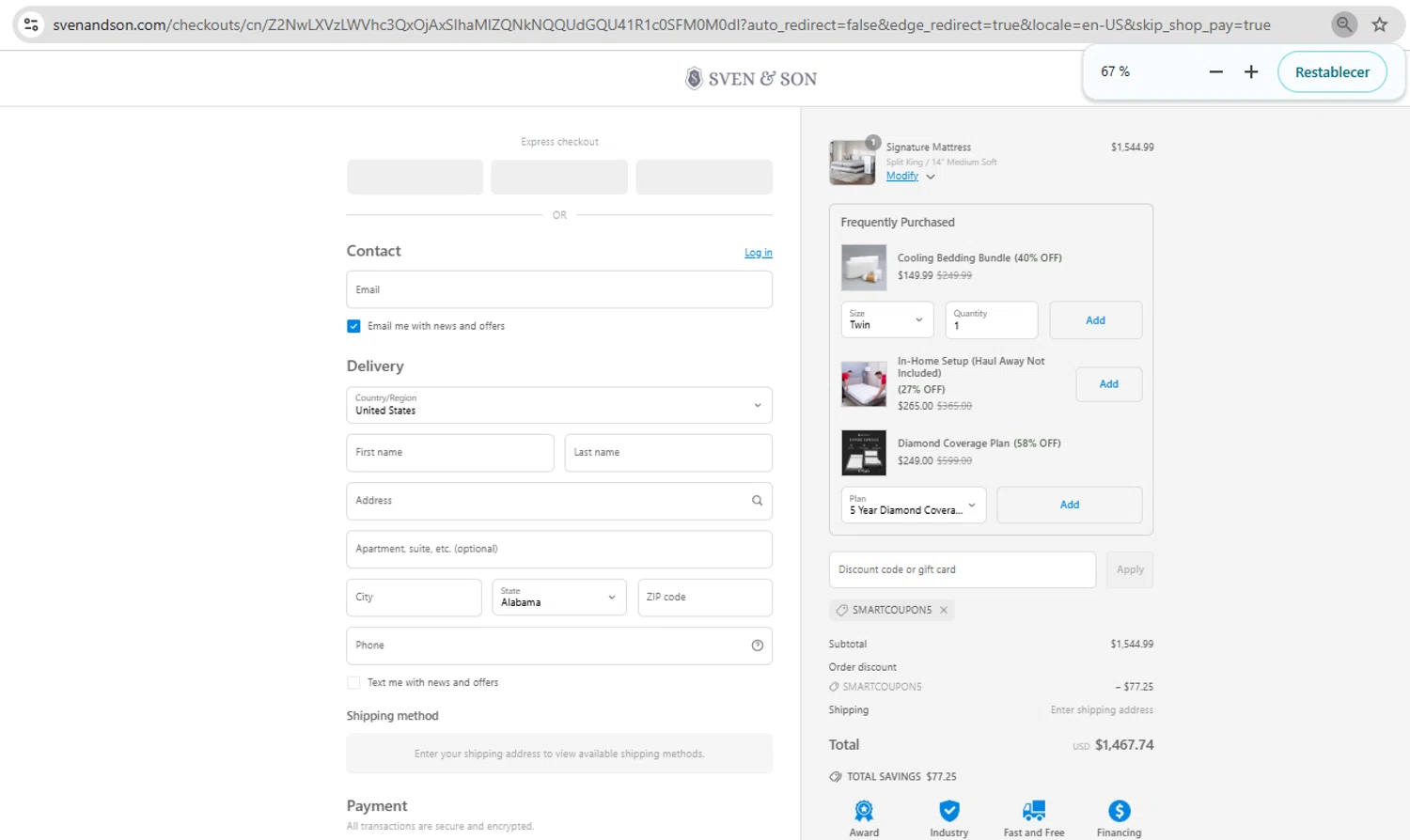
Task: Click the Log in link
Action: [758, 253]
